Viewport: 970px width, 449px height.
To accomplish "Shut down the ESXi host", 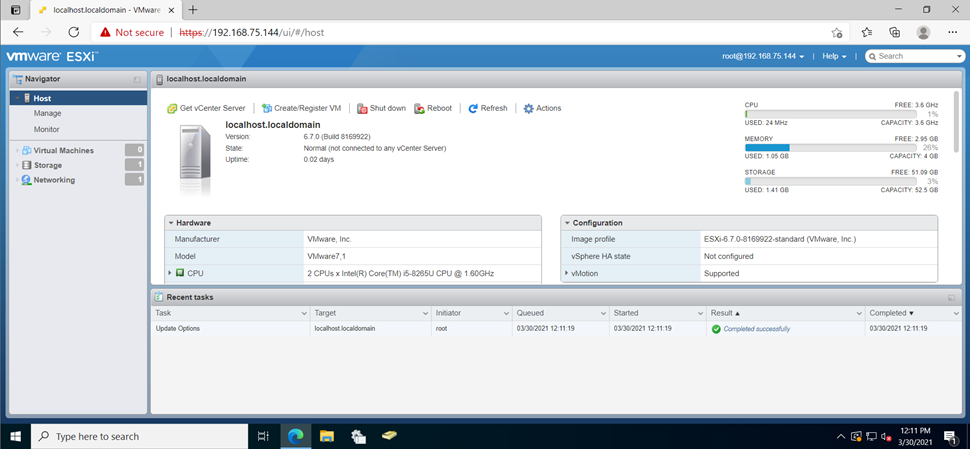I will click(381, 108).
